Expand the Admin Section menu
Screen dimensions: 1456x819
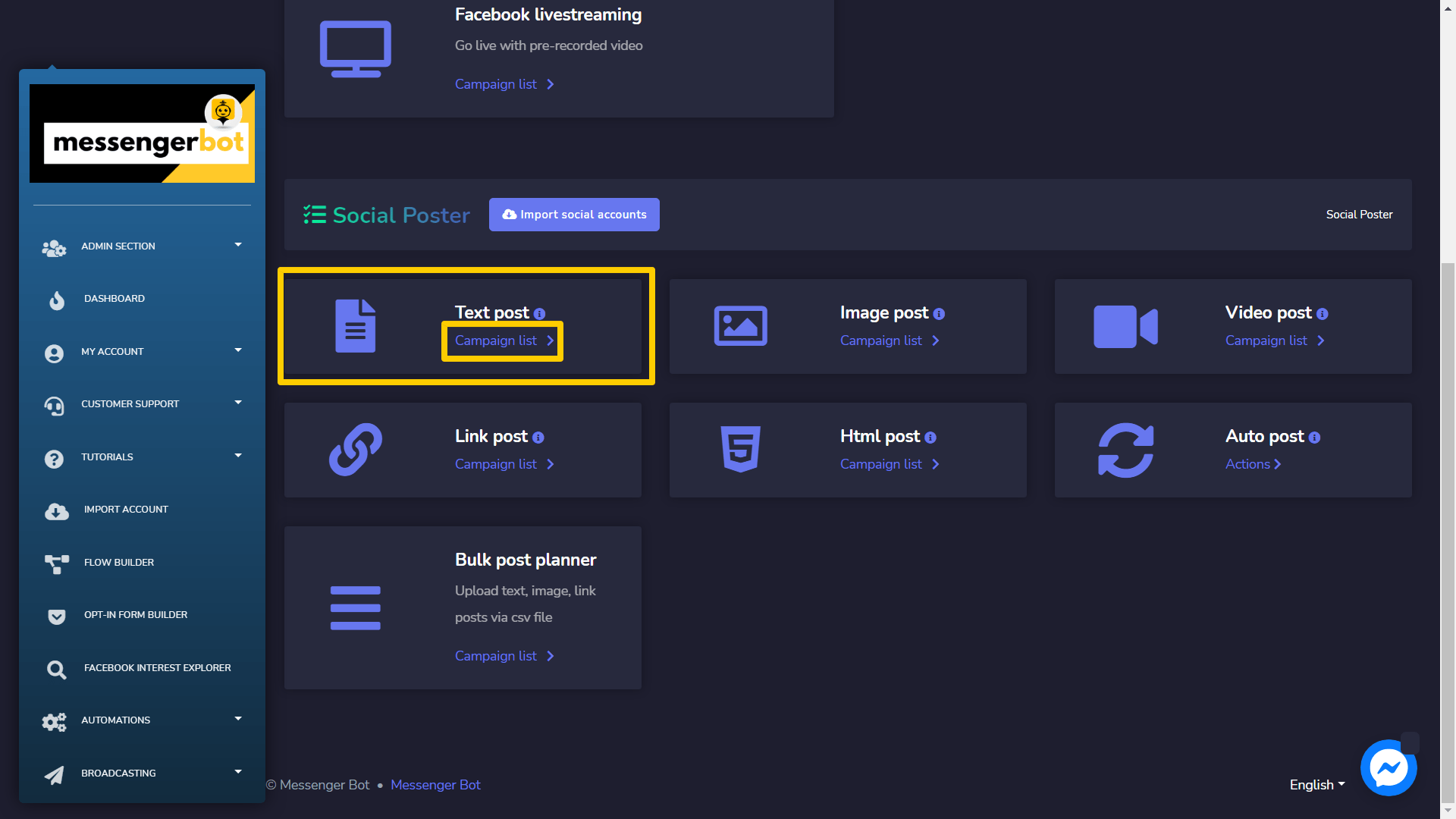(142, 246)
